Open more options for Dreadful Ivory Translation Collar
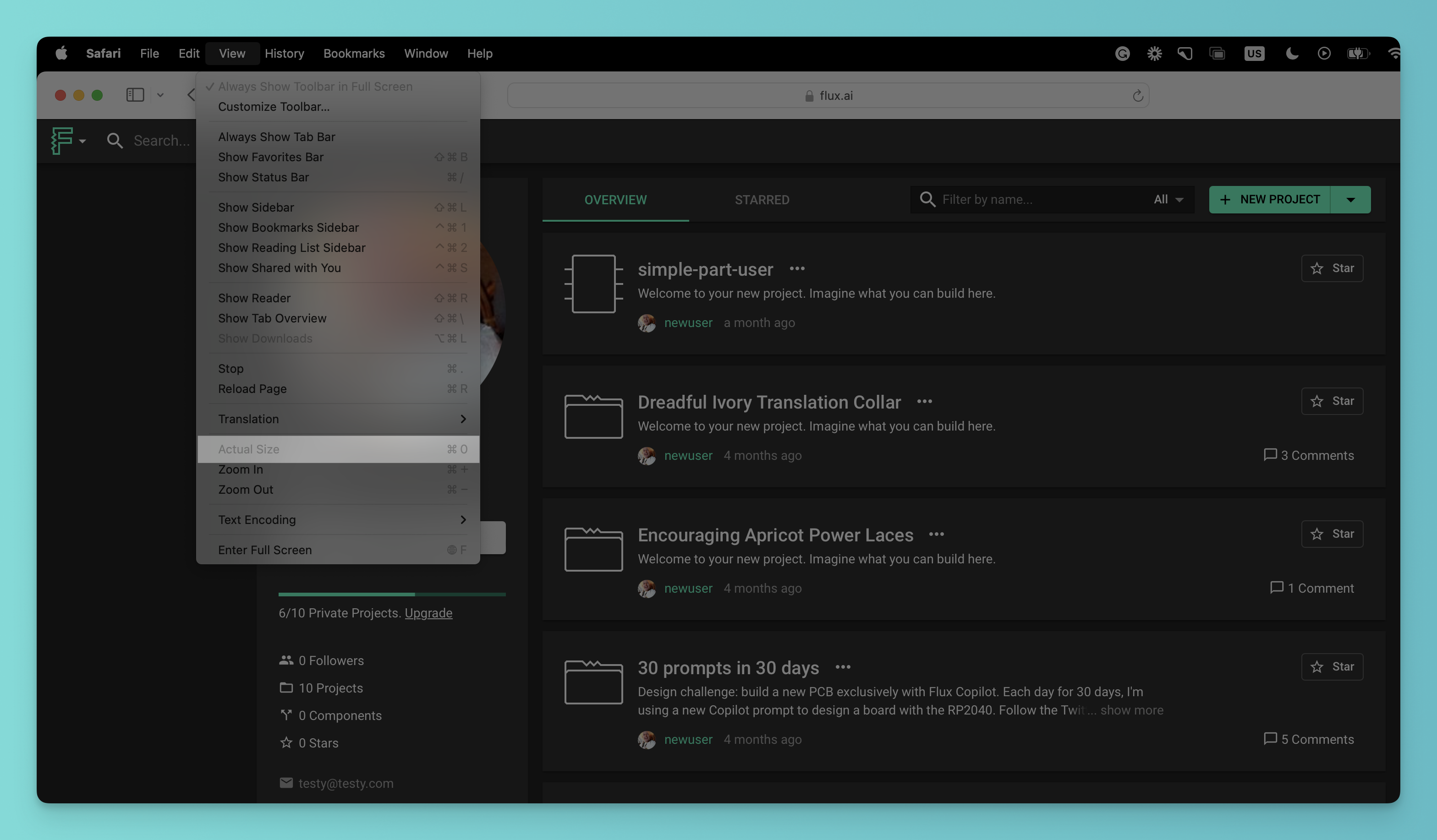This screenshot has height=840, width=1437. point(924,401)
